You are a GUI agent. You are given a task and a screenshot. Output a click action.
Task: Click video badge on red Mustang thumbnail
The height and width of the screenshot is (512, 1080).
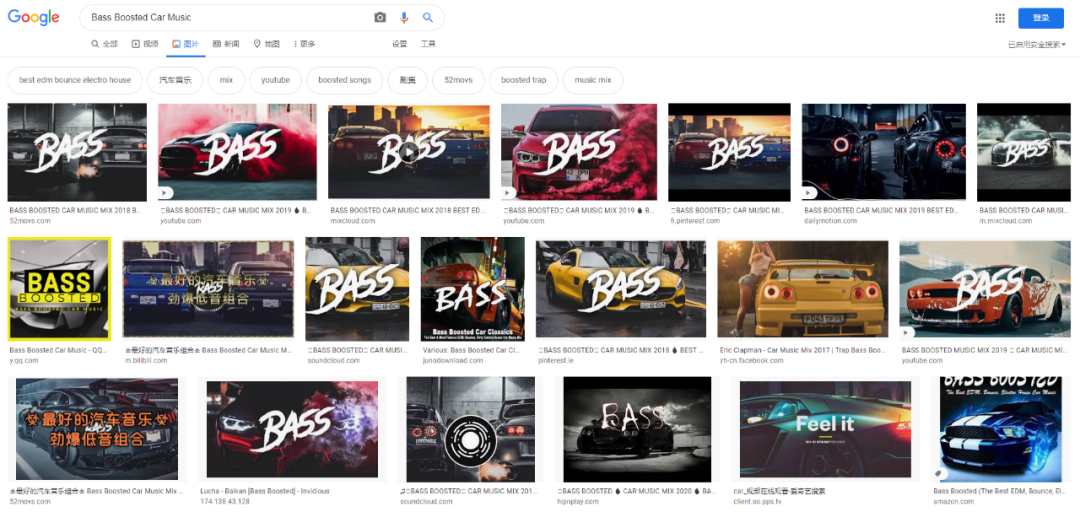[166, 193]
